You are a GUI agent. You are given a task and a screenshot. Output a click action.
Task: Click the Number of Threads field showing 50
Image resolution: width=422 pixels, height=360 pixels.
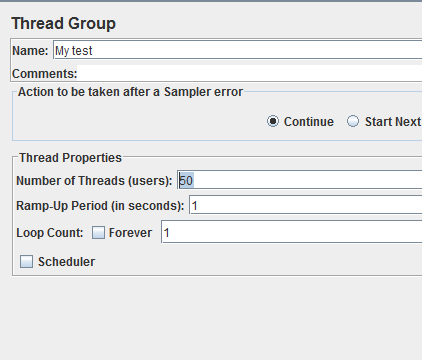pyautogui.click(x=300, y=180)
